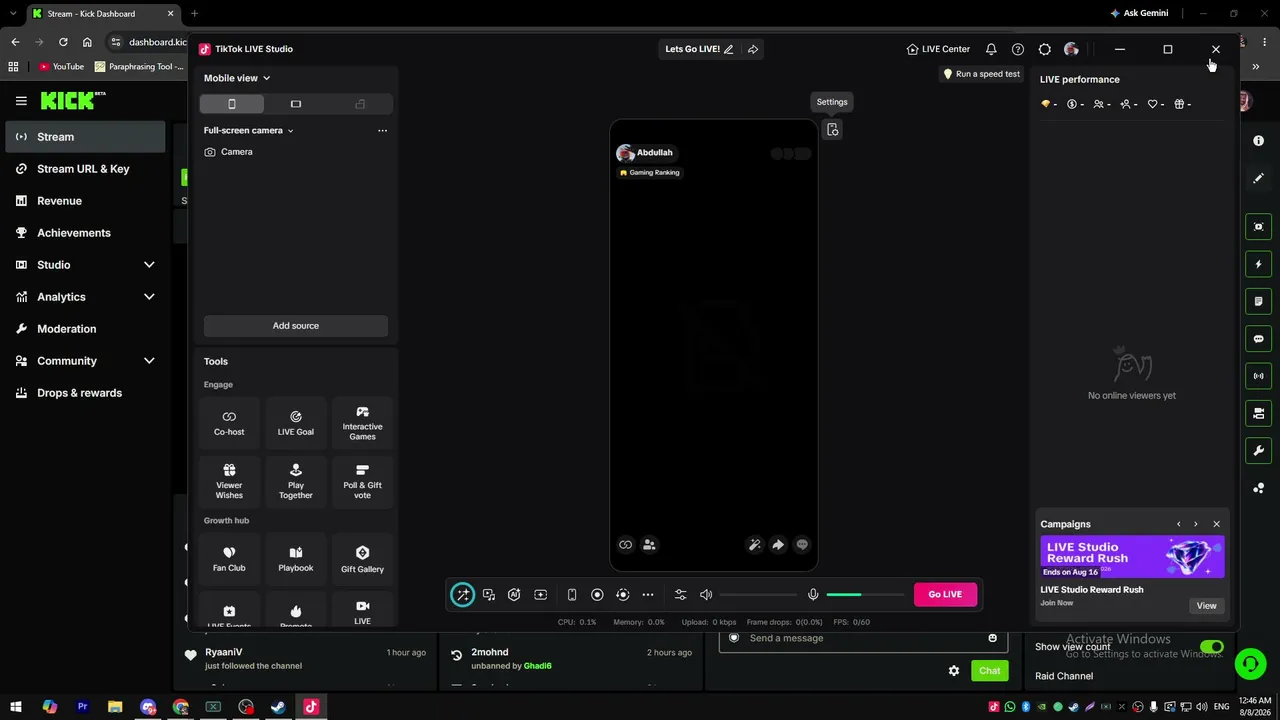Expand the Analytics section in Kick sidebar
This screenshot has width=1280, height=720.
[149, 297]
